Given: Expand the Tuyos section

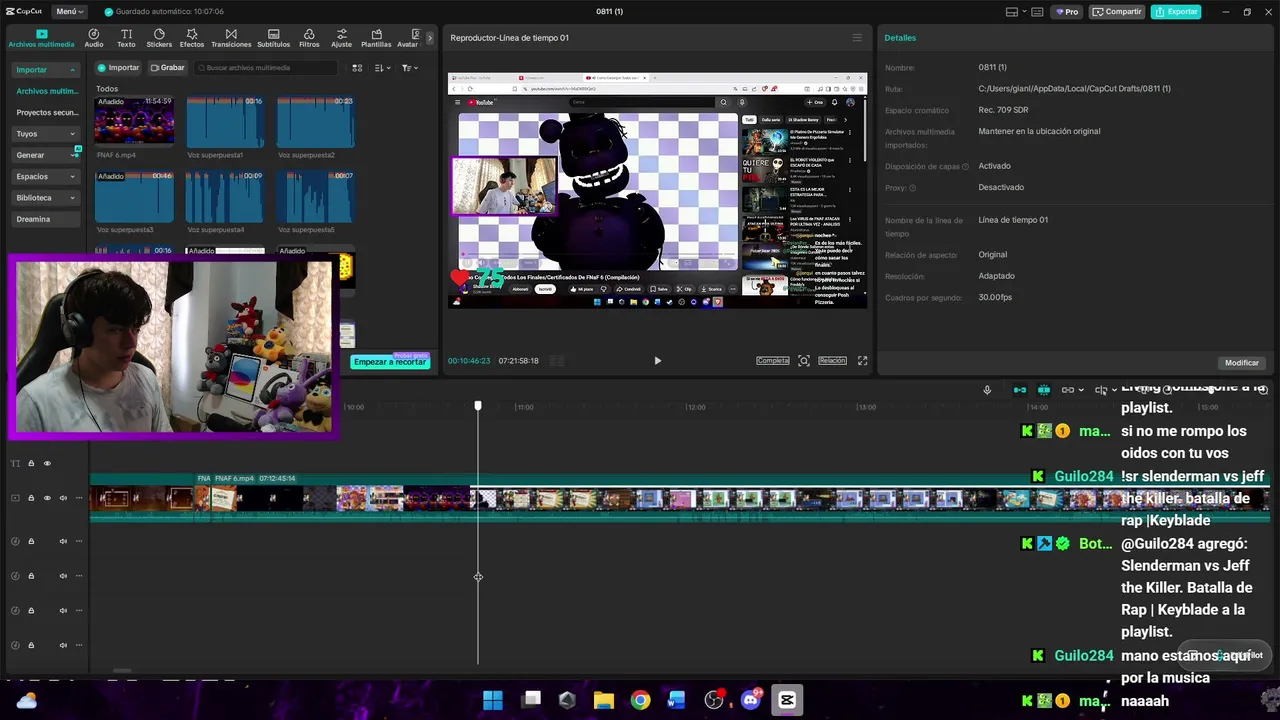Looking at the screenshot, I should pyautogui.click(x=46, y=134).
